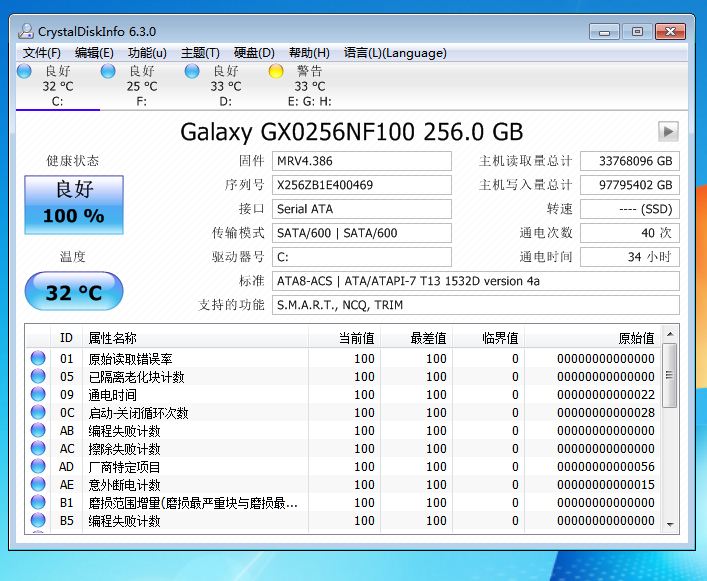Click the 属性名称 column header

coord(195,338)
